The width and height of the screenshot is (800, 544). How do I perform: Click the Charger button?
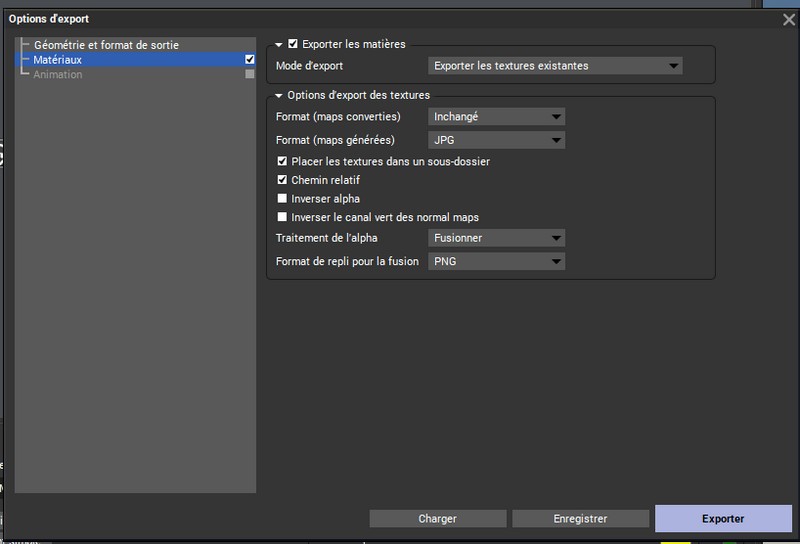pos(438,519)
